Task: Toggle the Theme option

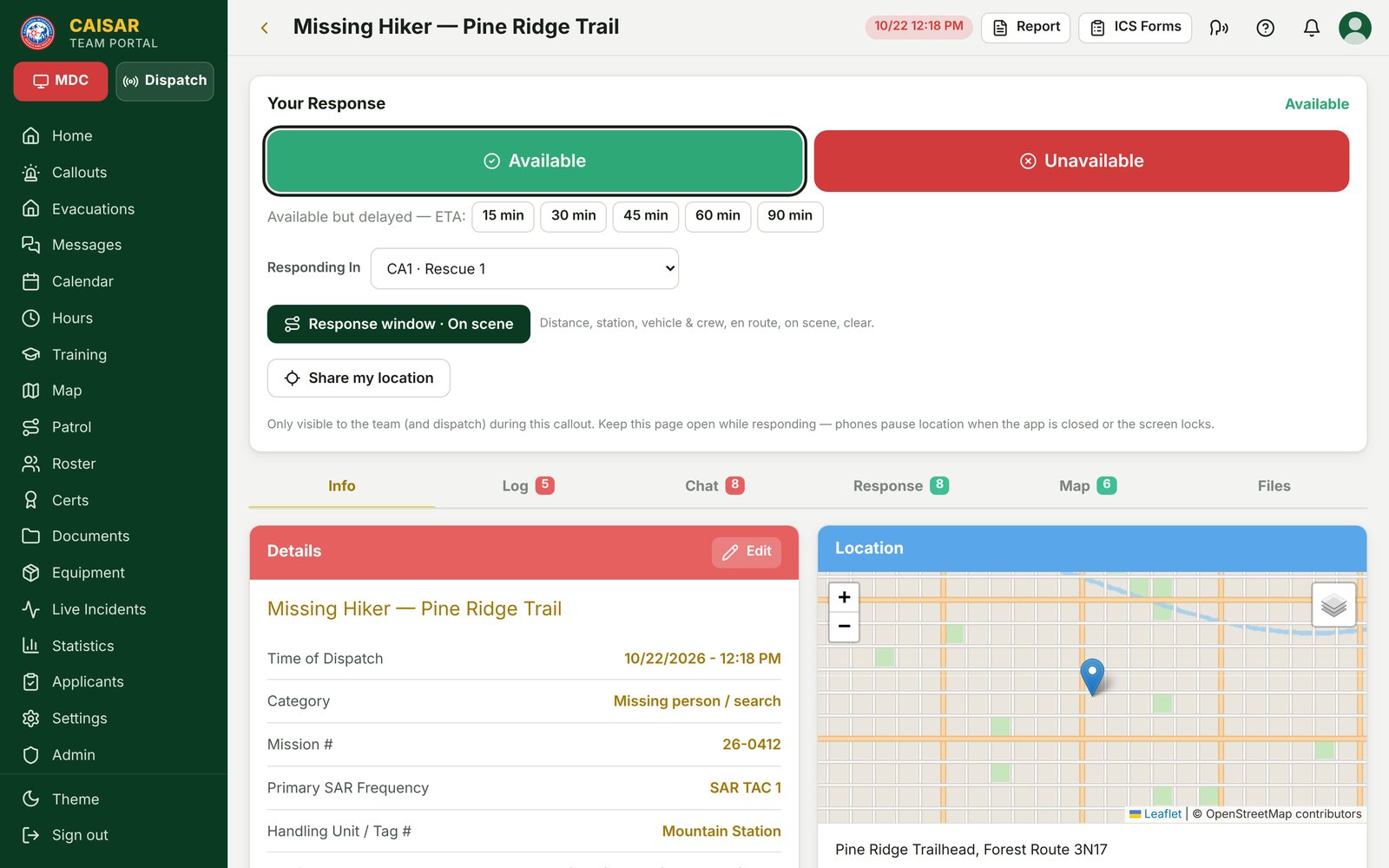Action: point(114,799)
